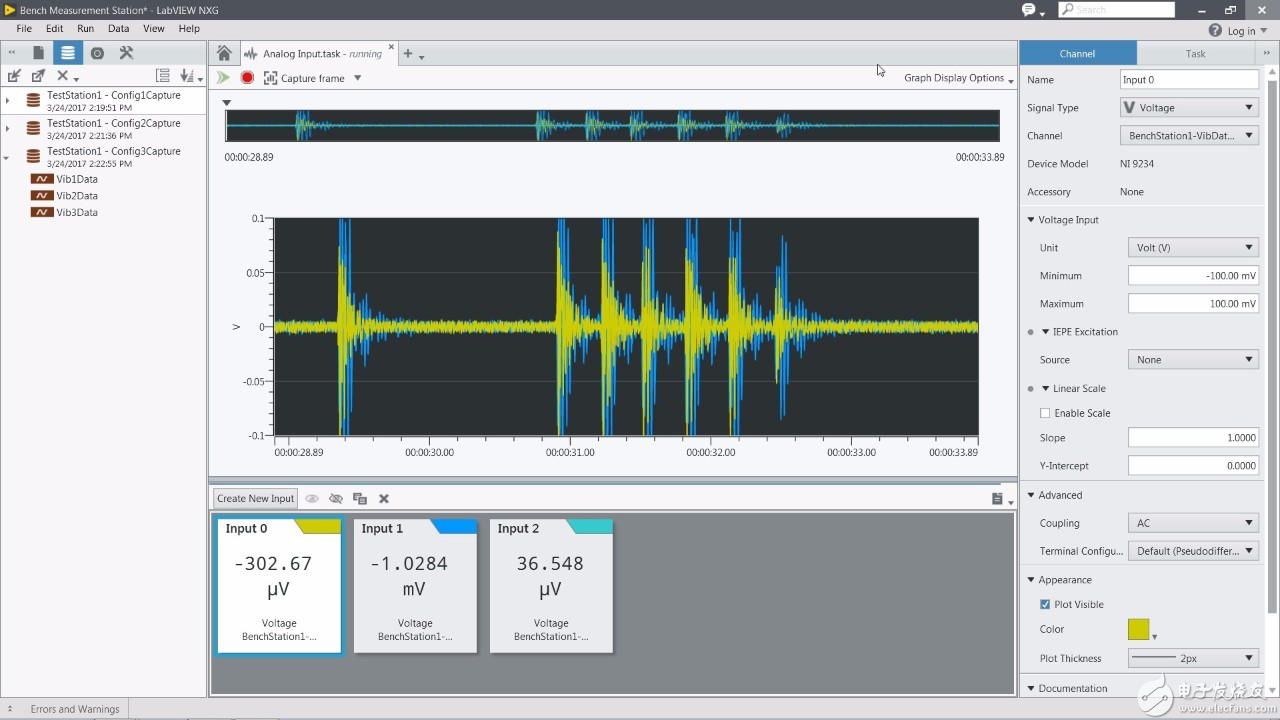Screen dimensions: 1280x720
Task: Open the Signal Type Voltage dropdown
Action: click(1189, 107)
